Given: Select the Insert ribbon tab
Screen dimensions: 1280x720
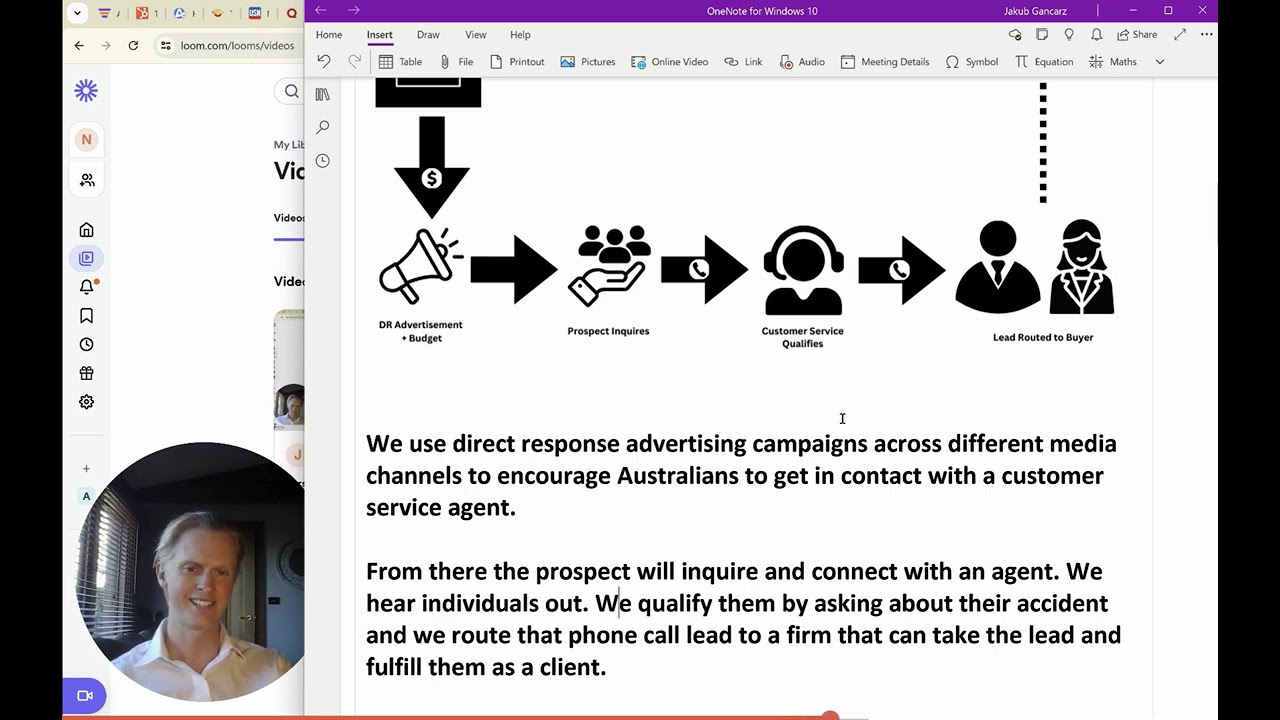Looking at the screenshot, I should [380, 34].
